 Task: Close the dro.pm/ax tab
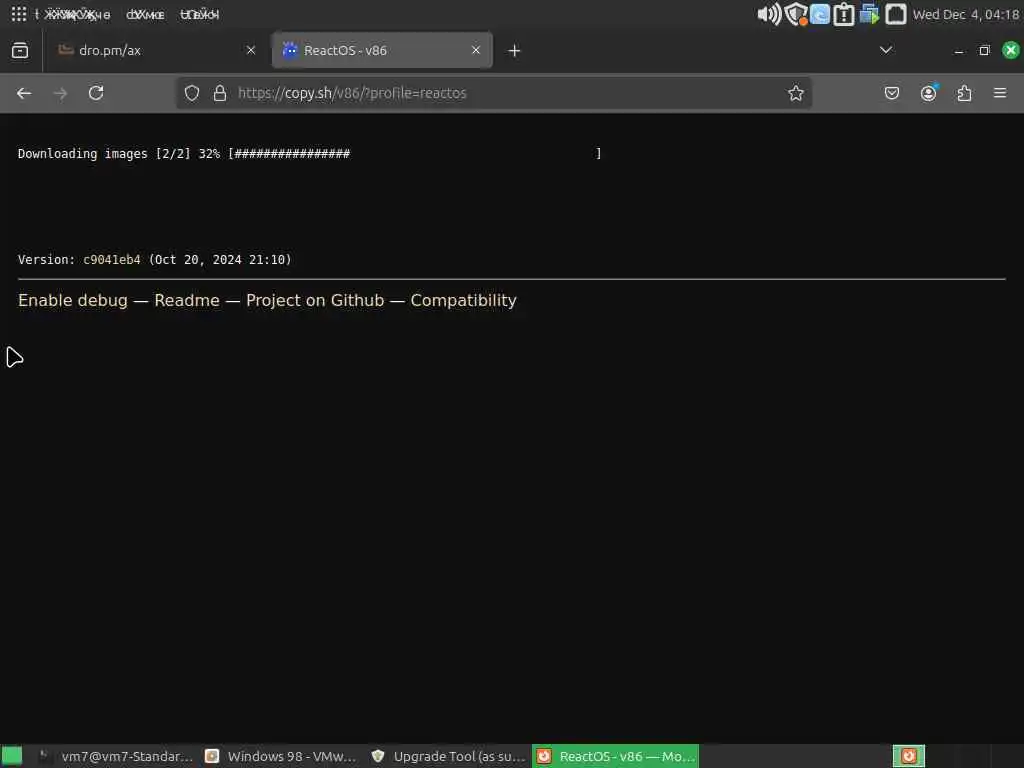pyautogui.click(x=251, y=50)
